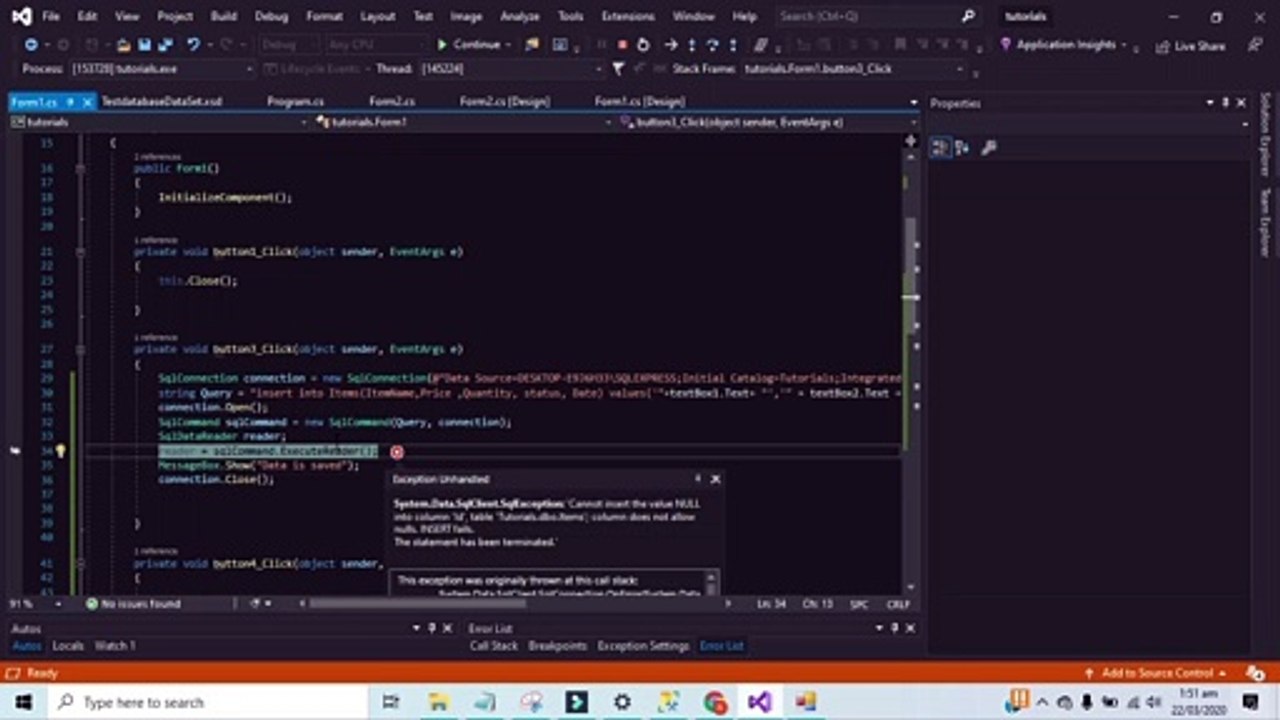Expand the open-documents list arrow

tap(913, 102)
